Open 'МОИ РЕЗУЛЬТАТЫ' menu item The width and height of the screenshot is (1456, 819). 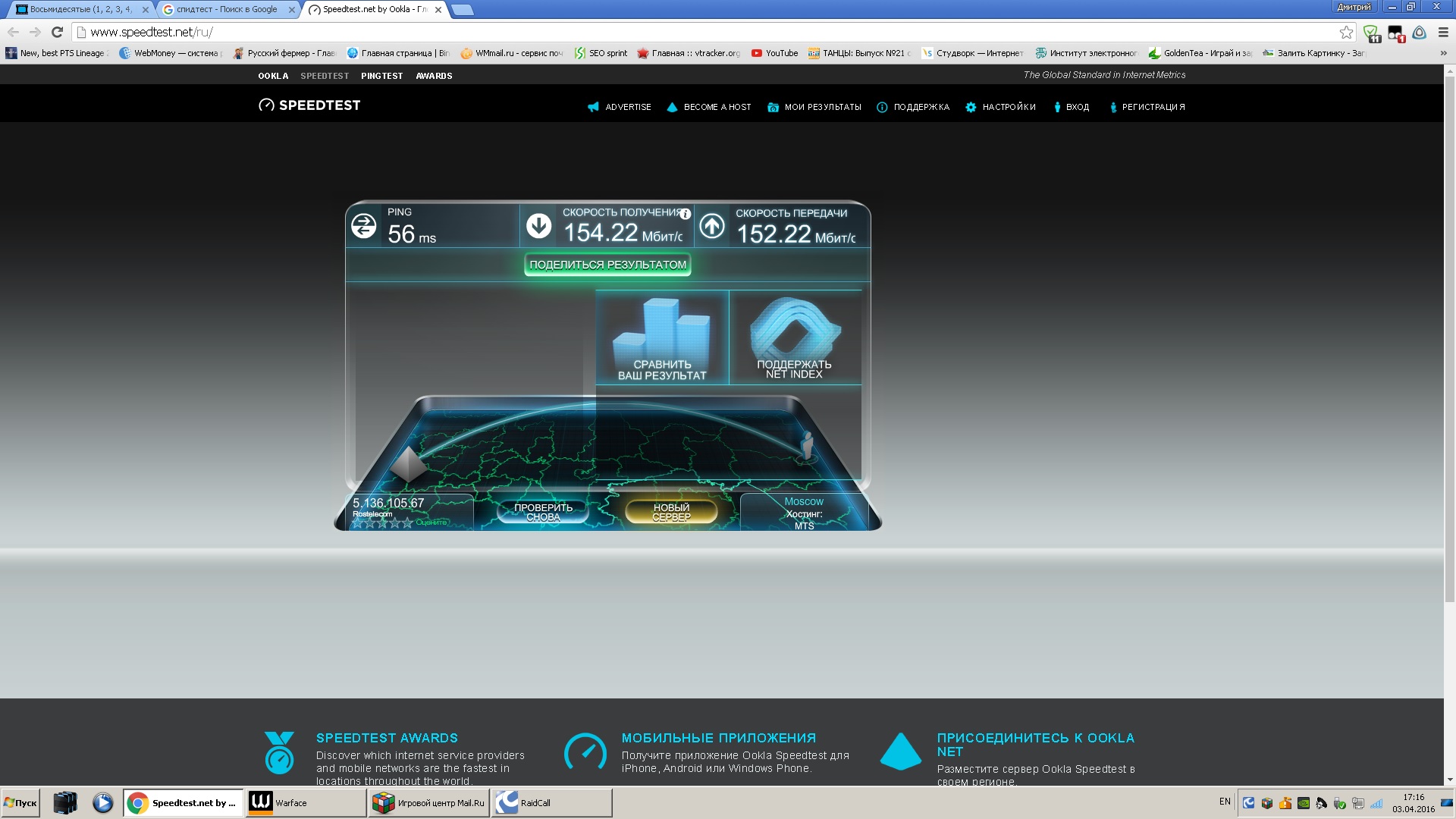point(814,107)
